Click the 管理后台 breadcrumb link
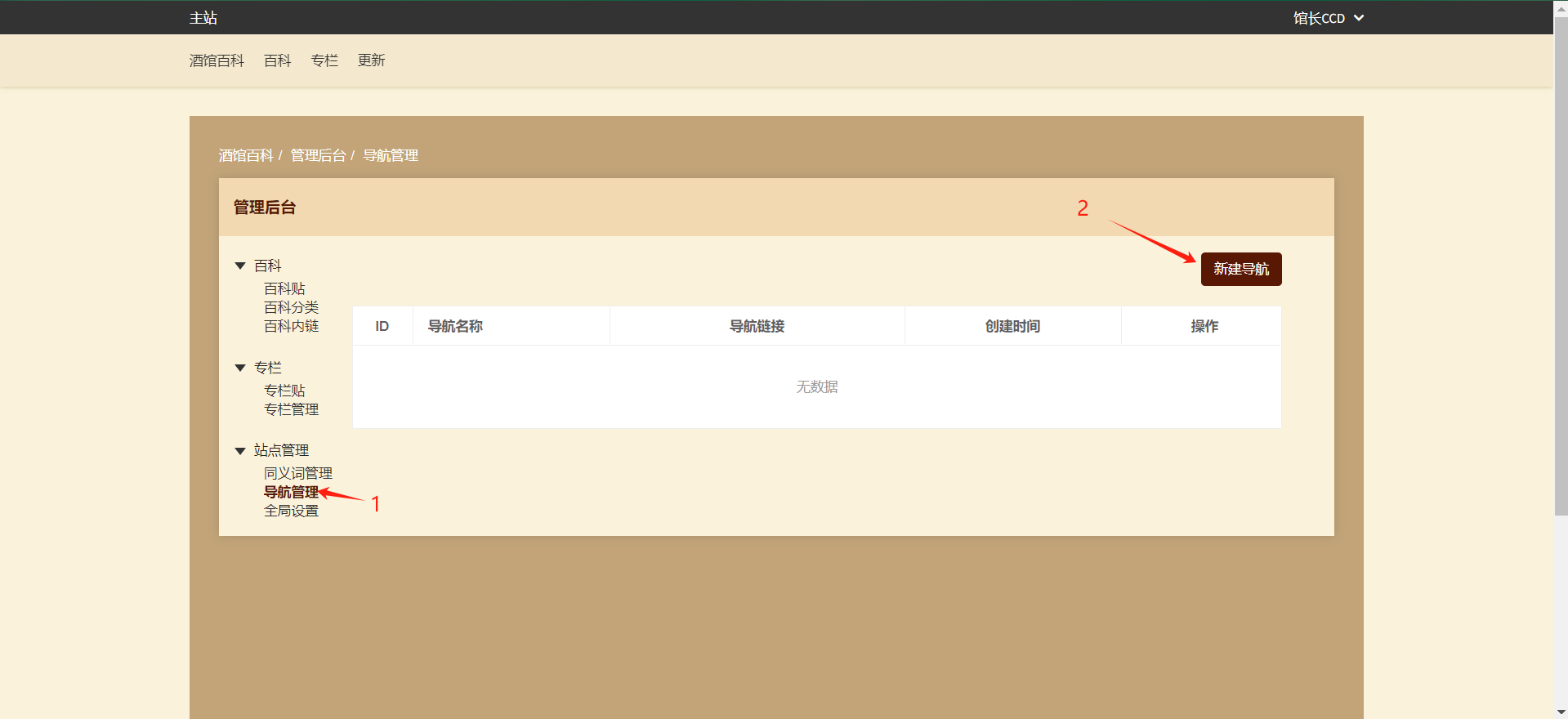Viewport: 1568px width, 719px height. 318,156
